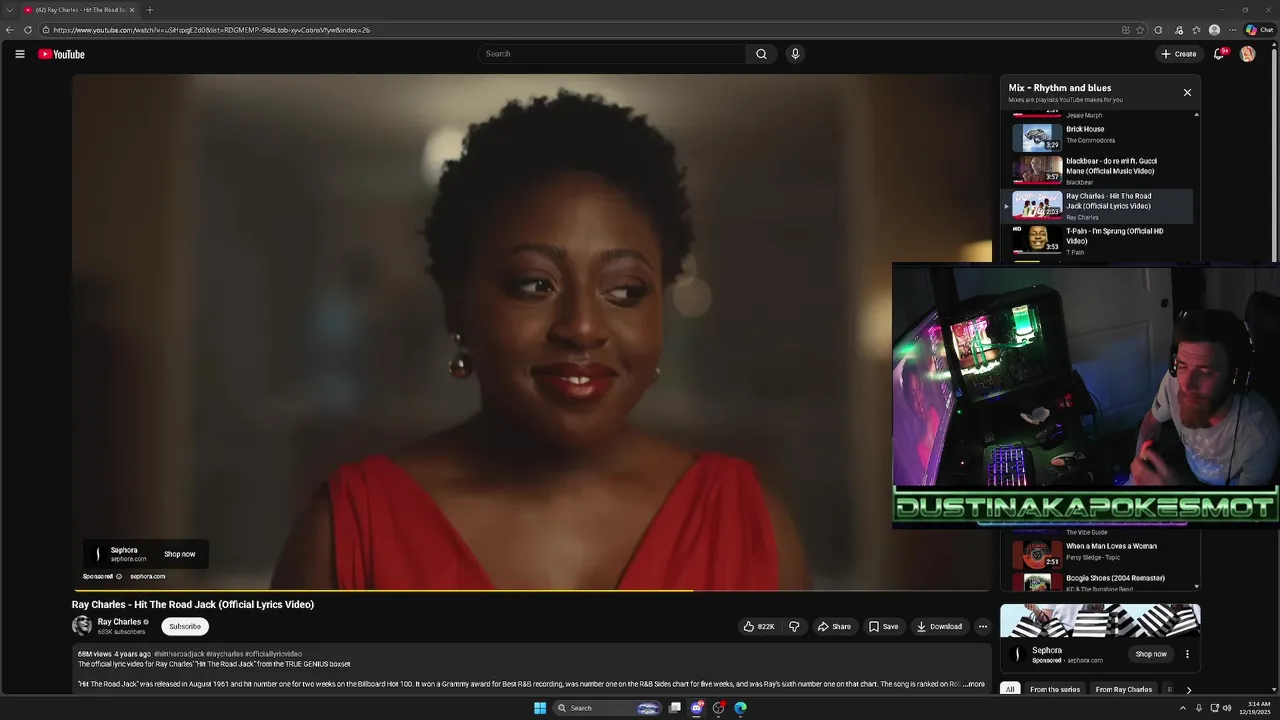Click the browser address bar URL
Viewport: 1280px width, 720px height.
click(212, 30)
